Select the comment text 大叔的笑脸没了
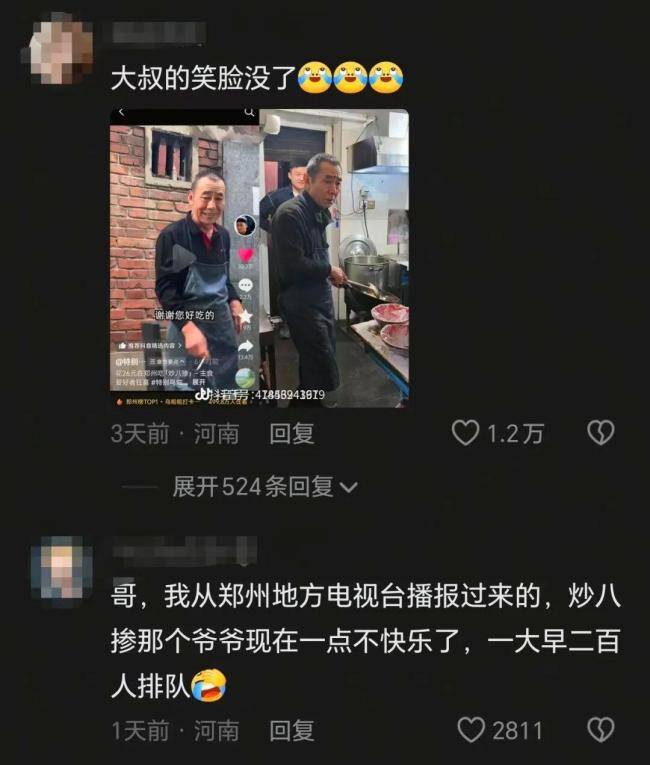Image resolution: width=650 pixels, height=765 pixels. (x=203, y=78)
